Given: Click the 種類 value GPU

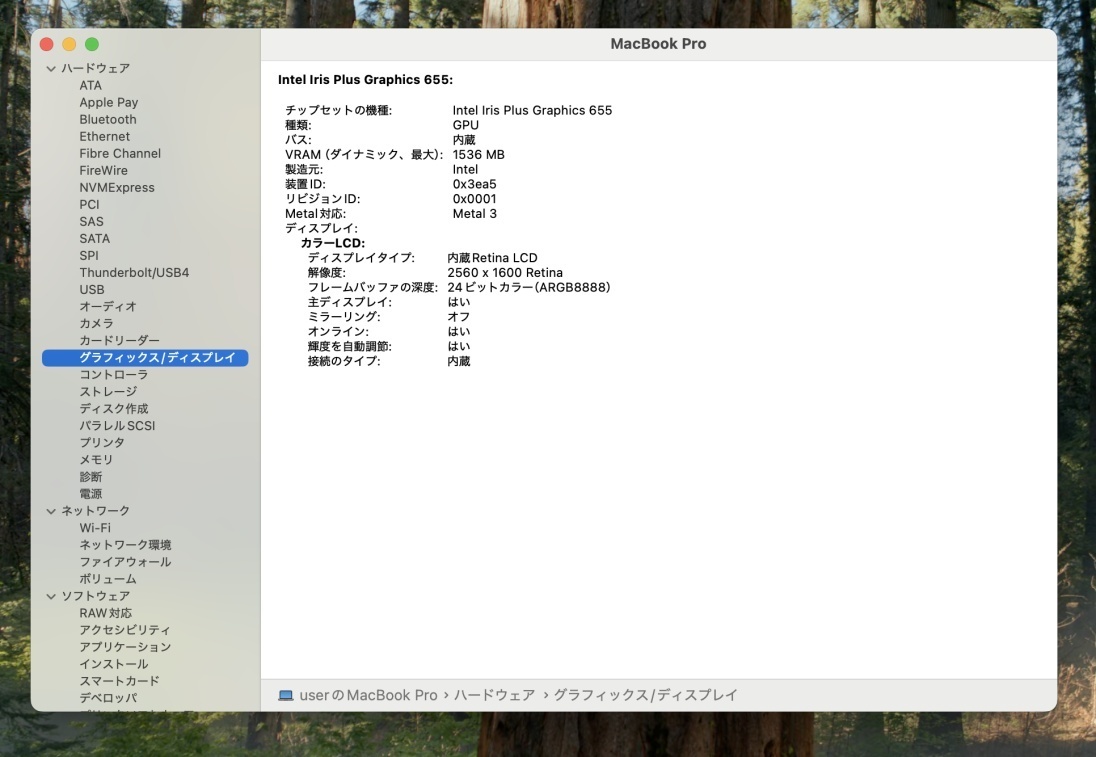Looking at the screenshot, I should tap(466, 125).
